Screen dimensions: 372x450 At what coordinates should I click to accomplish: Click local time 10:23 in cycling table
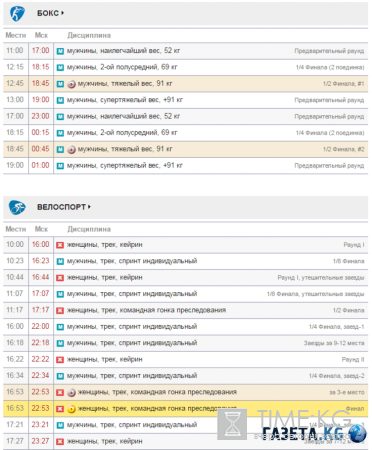(15, 261)
